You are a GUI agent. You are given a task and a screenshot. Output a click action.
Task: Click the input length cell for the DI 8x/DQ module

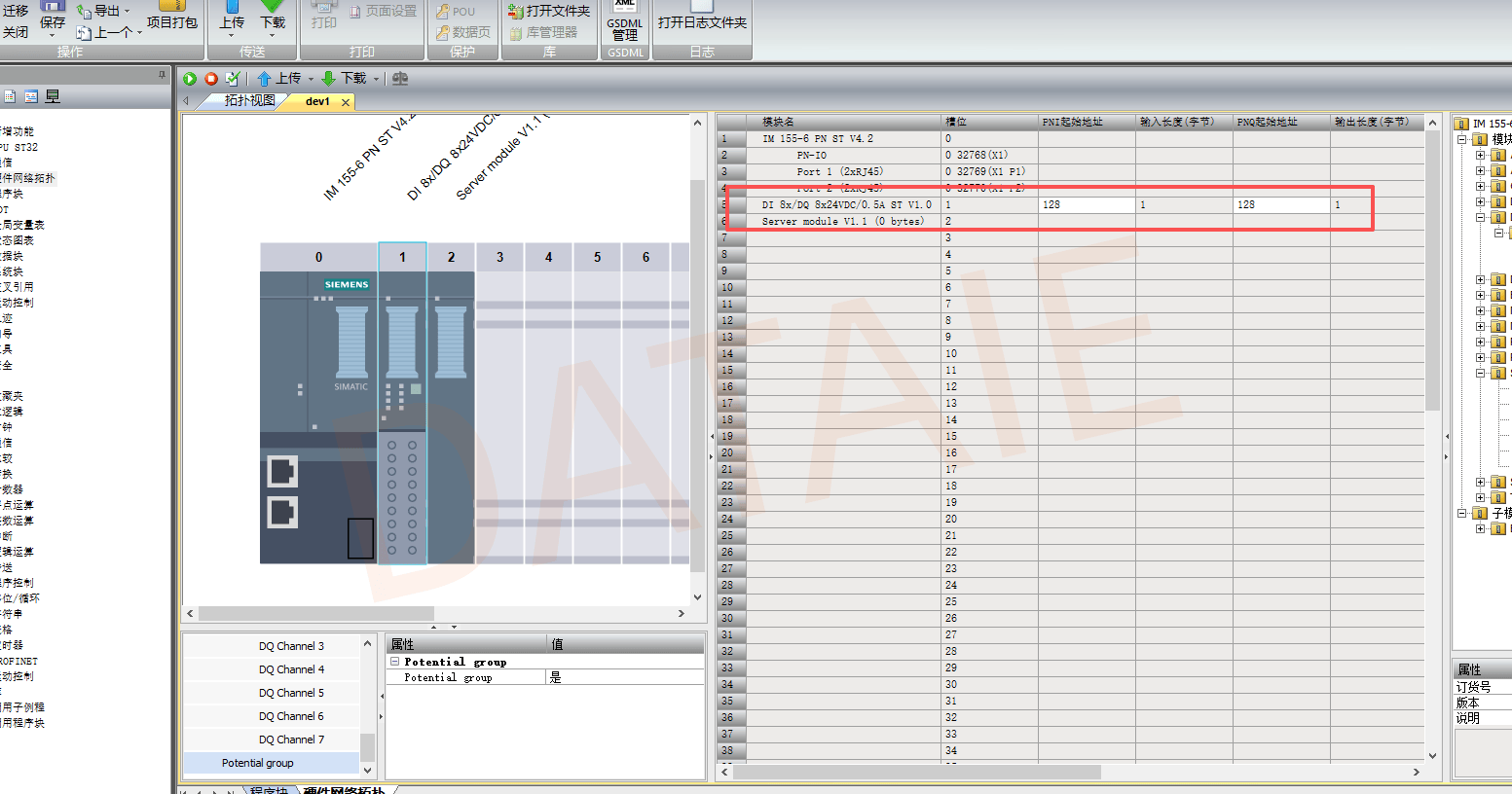[x=1184, y=204]
